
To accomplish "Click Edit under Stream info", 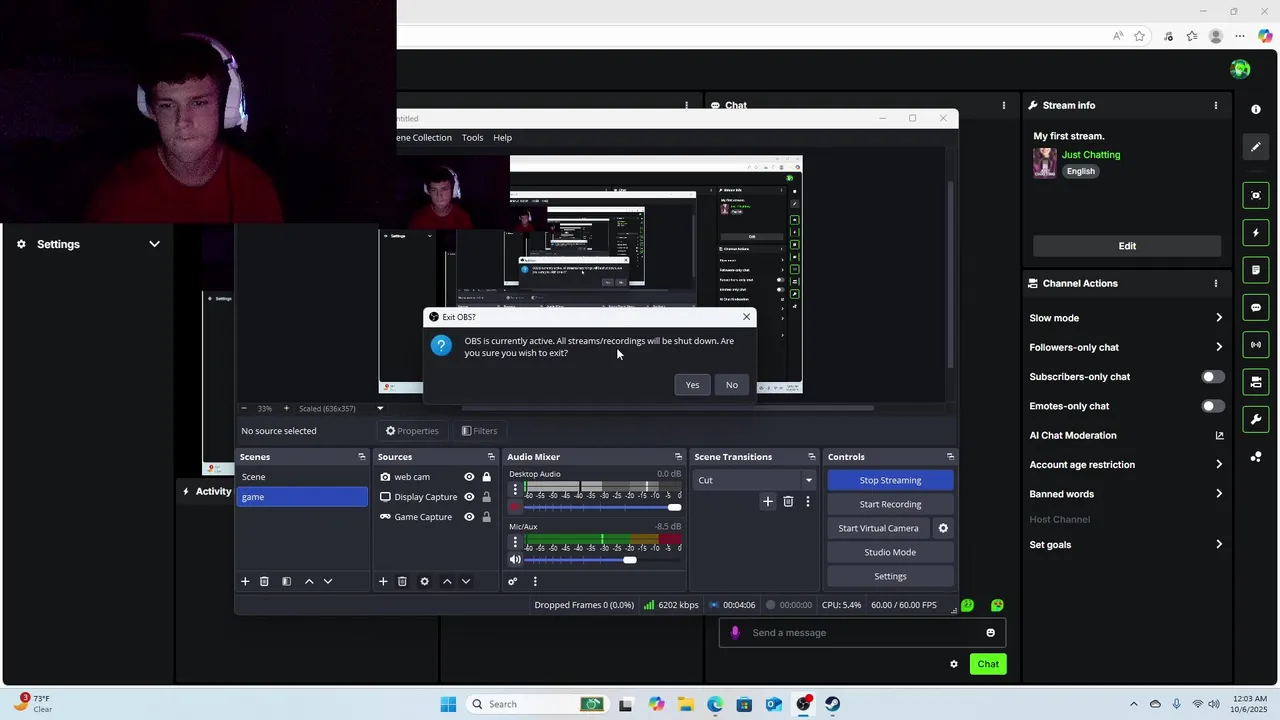I will (1127, 246).
